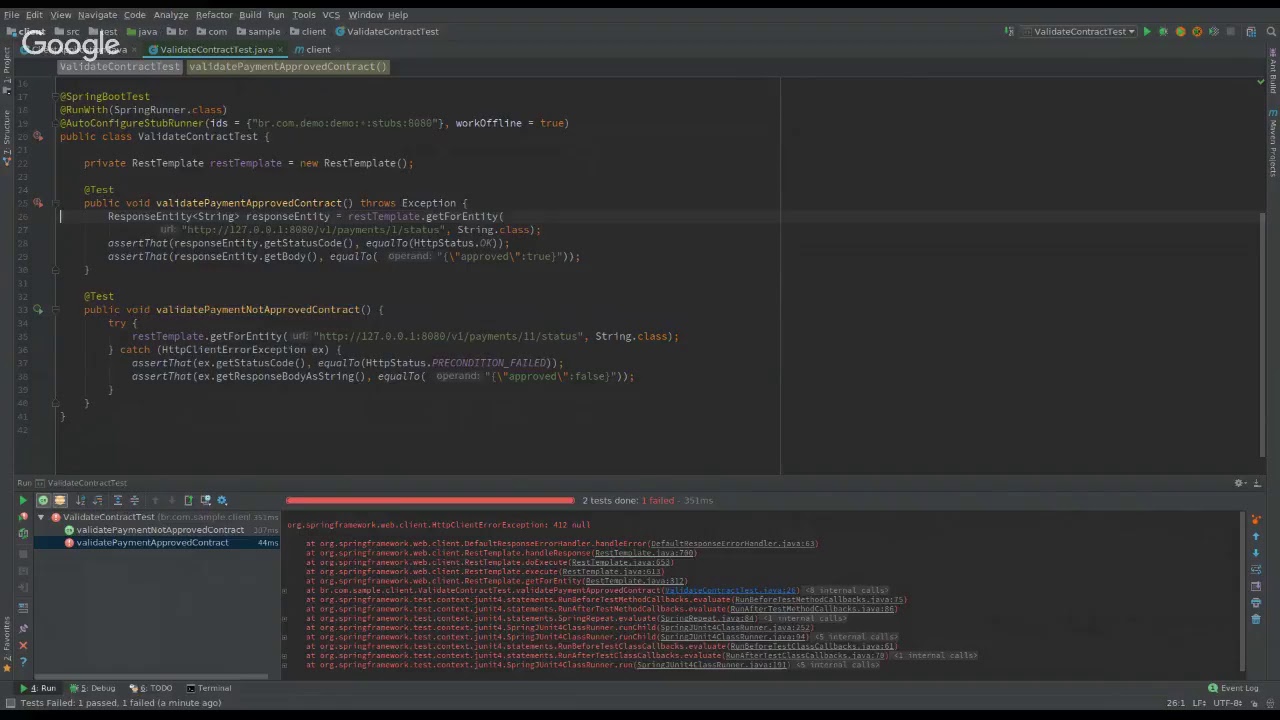The image size is (1280, 720).
Task: Click run gutter icon next to validatePaymentNotApprovedContract
Action: 38,310
